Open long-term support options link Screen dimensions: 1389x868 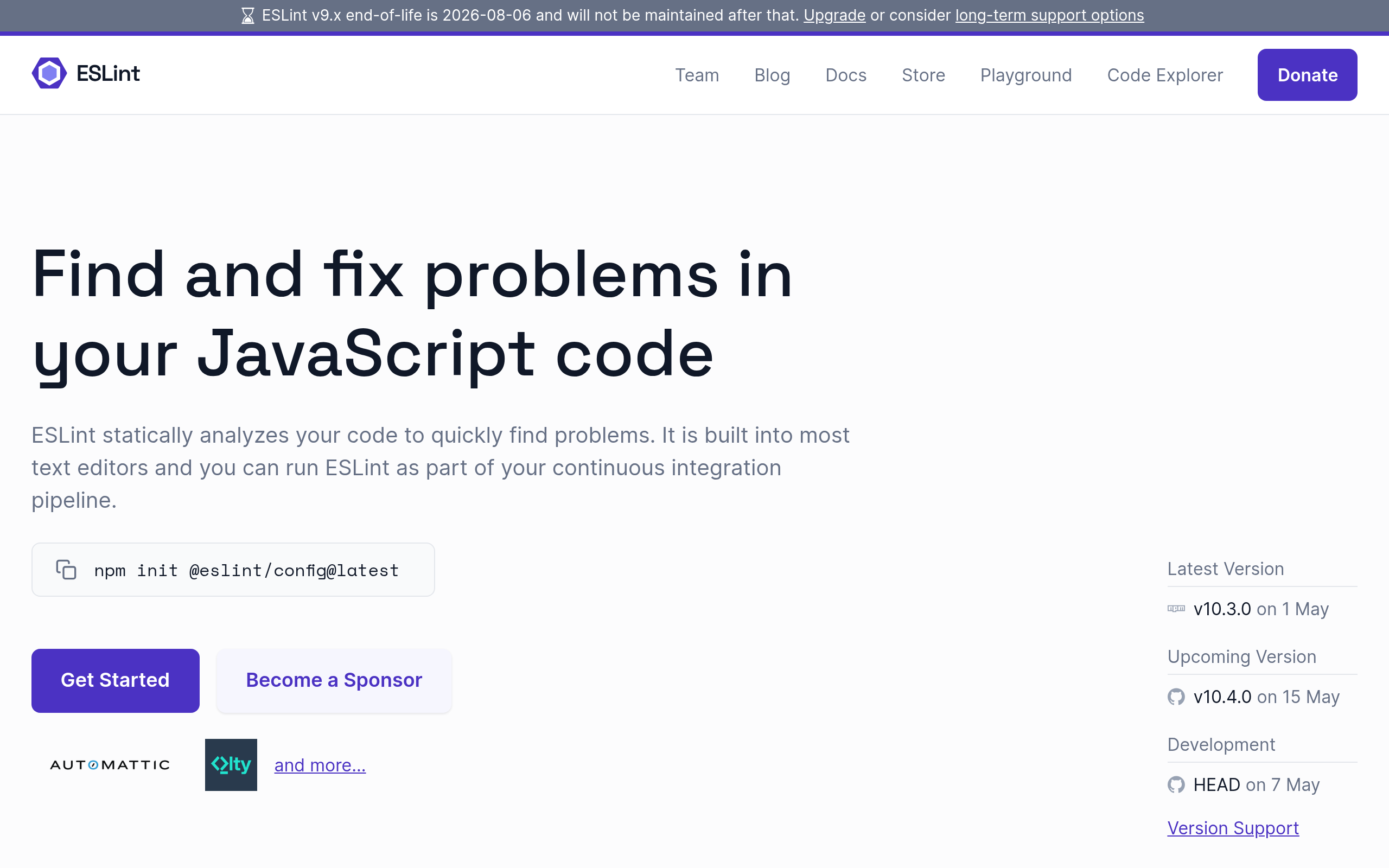tap(1049, 16)
